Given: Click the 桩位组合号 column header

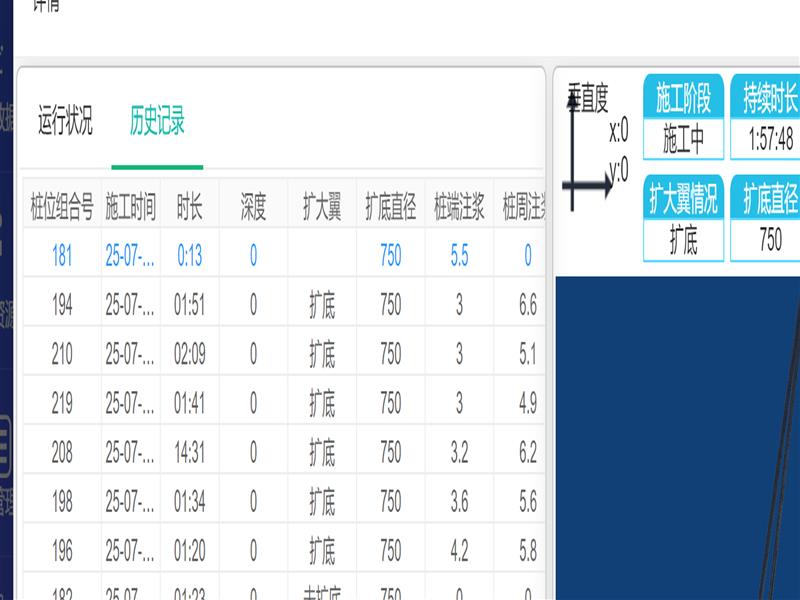Looking at the screenshot, I should [x=62, y=207].
